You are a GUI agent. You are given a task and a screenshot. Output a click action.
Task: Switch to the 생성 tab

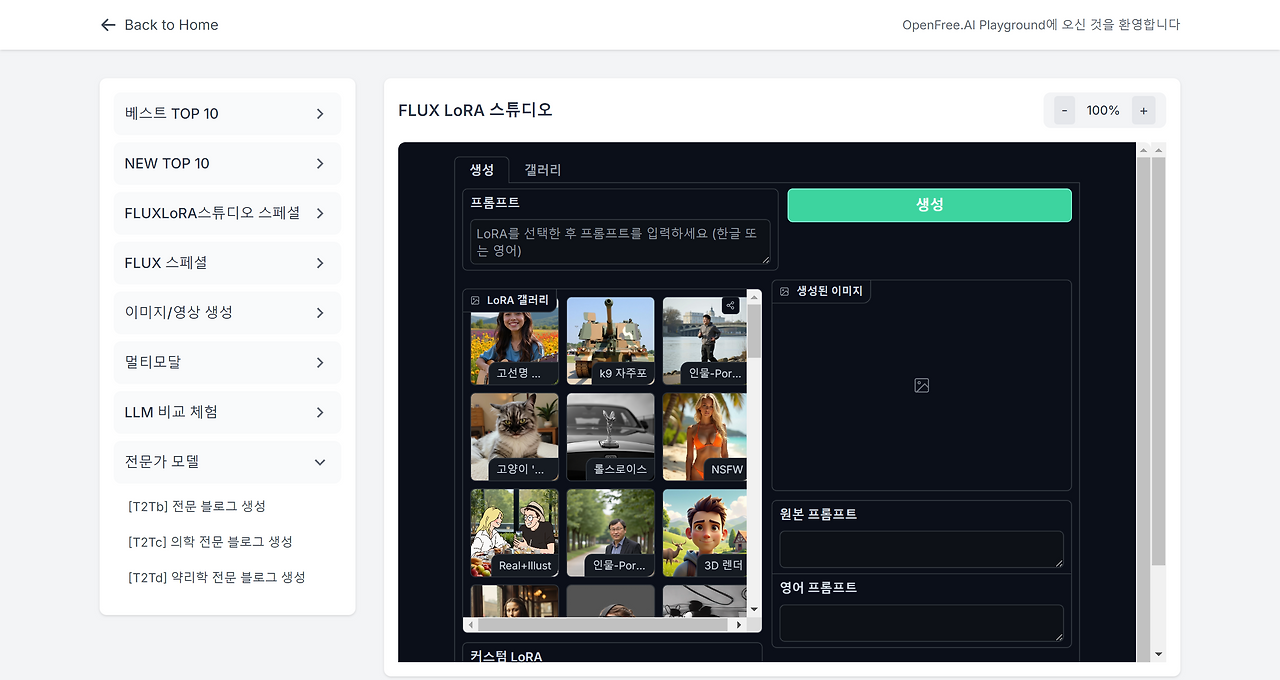pyautogui.click(x=482, y=170)
